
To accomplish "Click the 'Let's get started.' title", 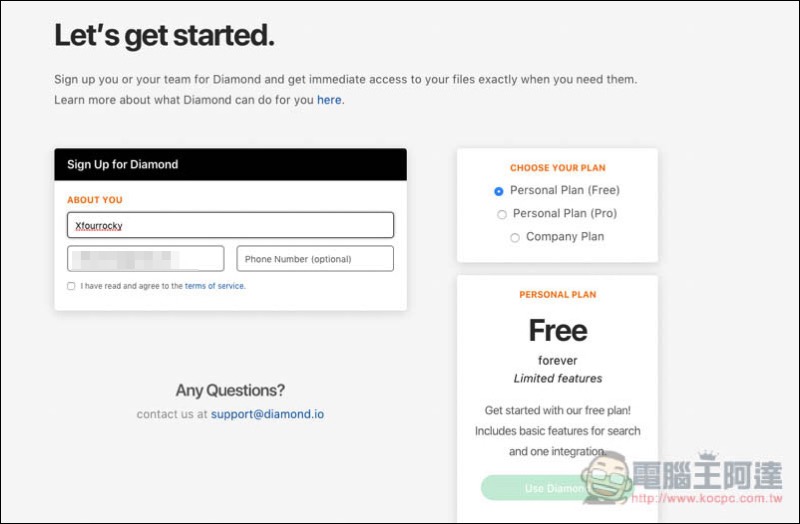I will click(164, 35).
